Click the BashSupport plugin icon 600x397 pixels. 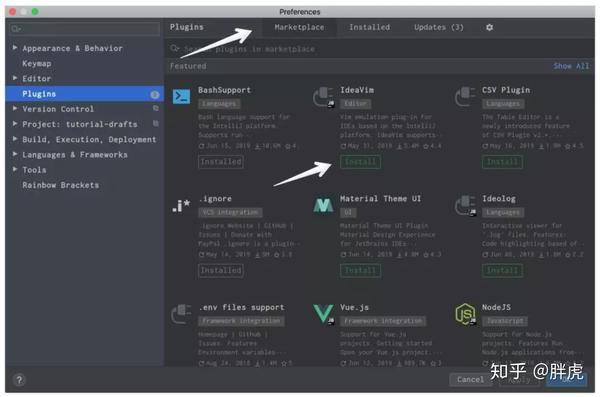pos(181,97)
